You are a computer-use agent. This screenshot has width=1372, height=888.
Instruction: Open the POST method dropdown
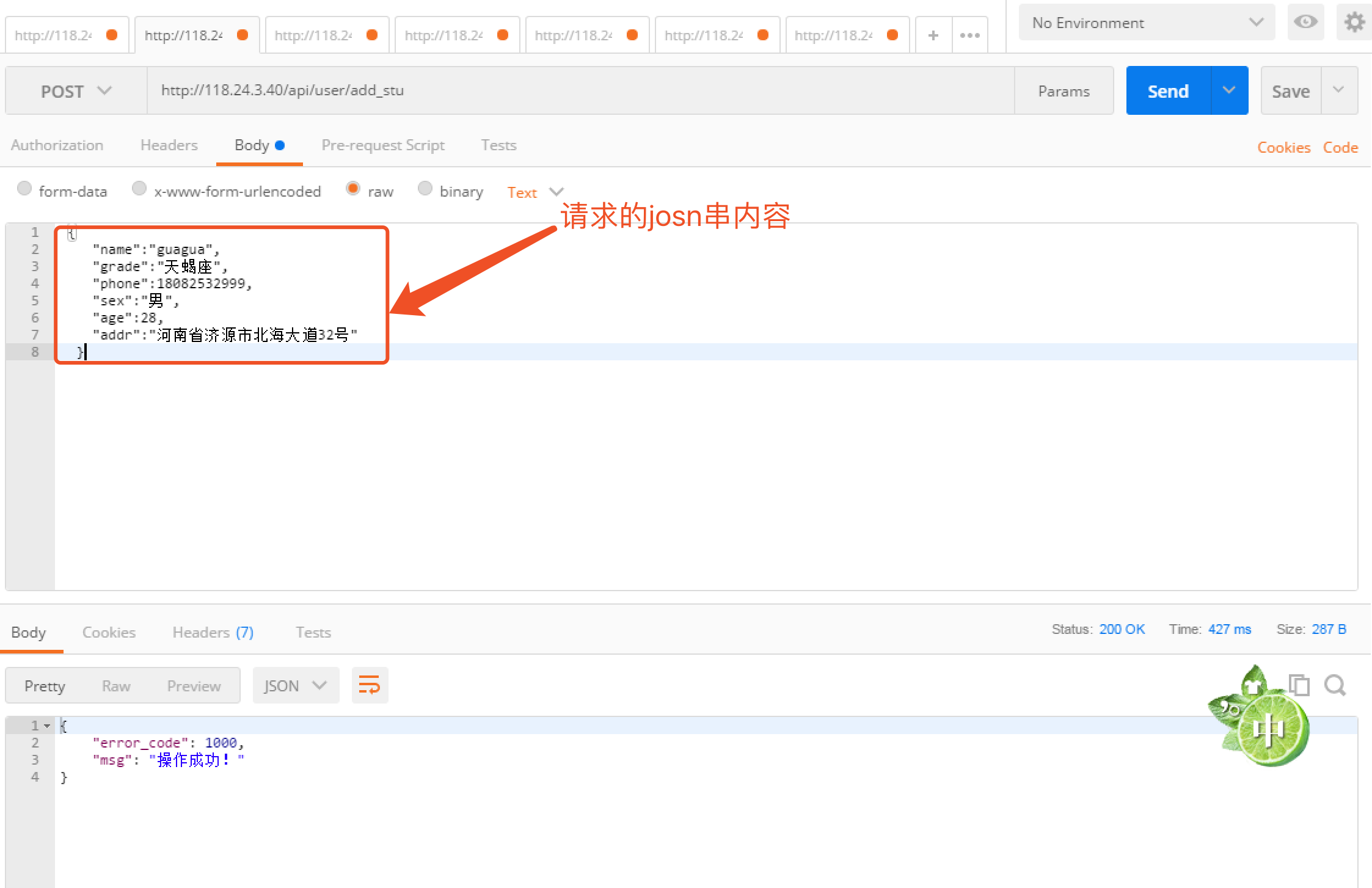pos(76,91)
